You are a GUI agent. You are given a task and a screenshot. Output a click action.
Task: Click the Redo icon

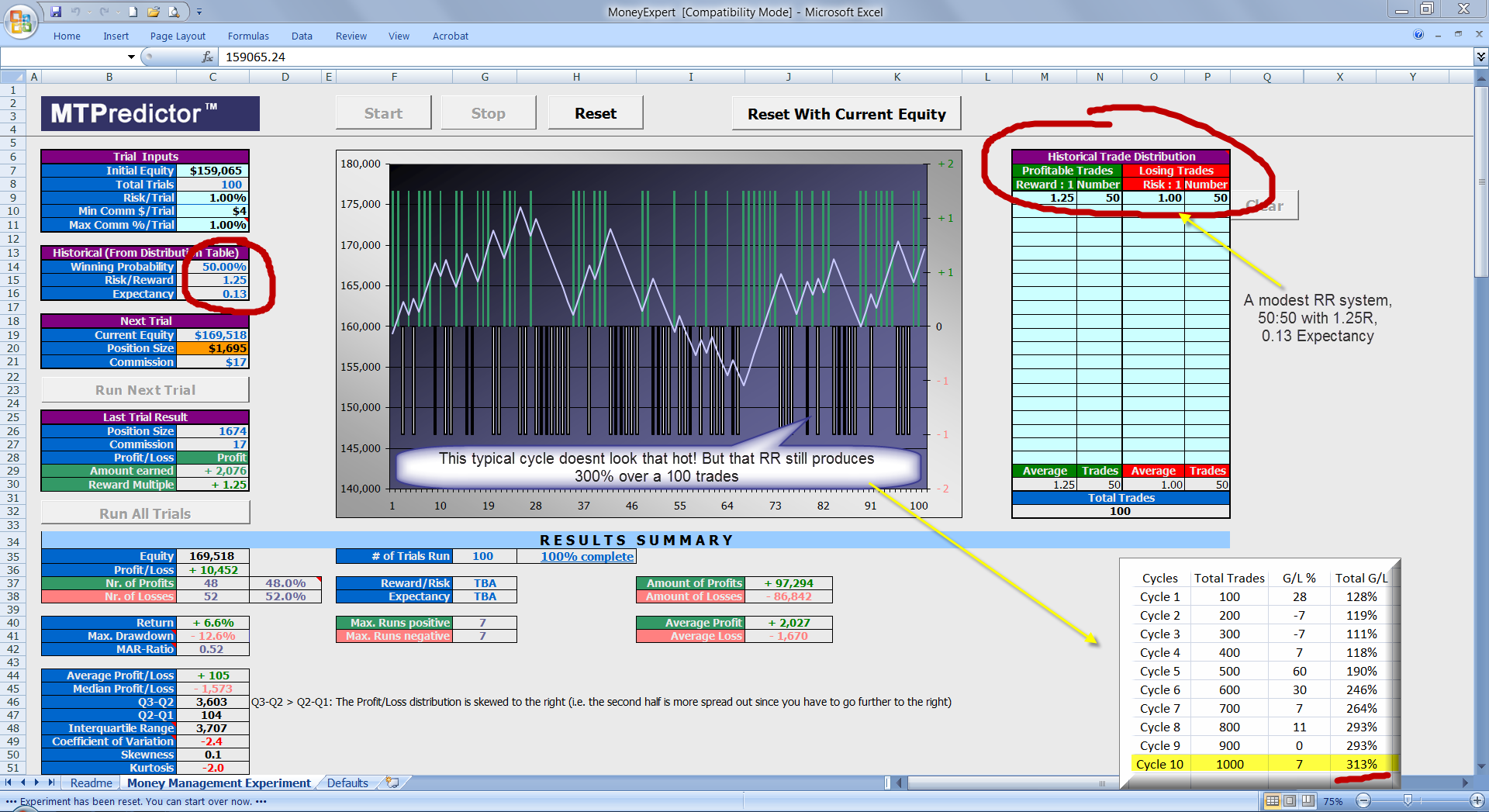105,12
